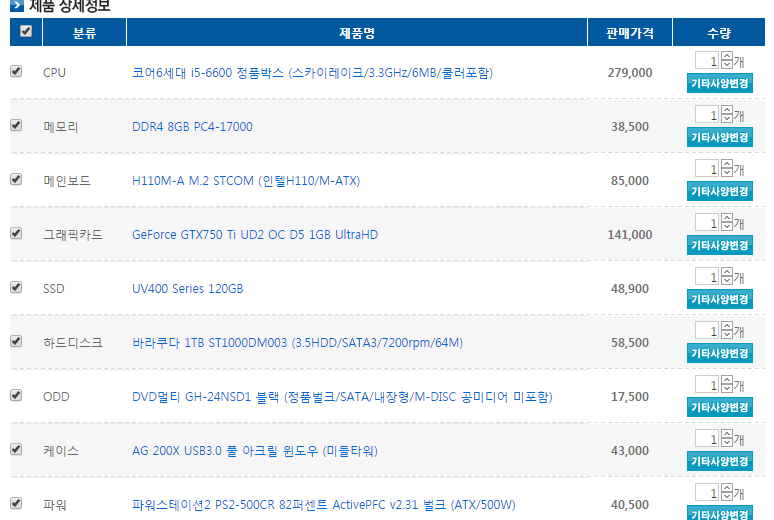
Task: Uncheck the 하드디스크 row checkbox
Action: (x=16, y=341)
